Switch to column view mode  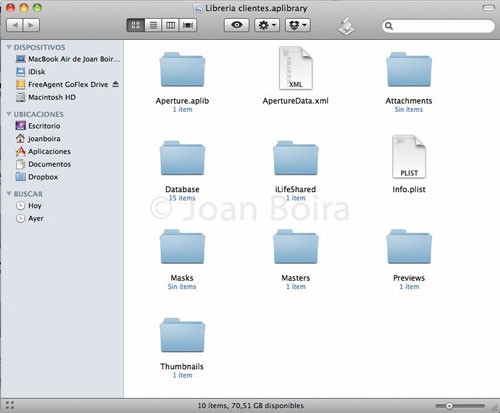170,25
